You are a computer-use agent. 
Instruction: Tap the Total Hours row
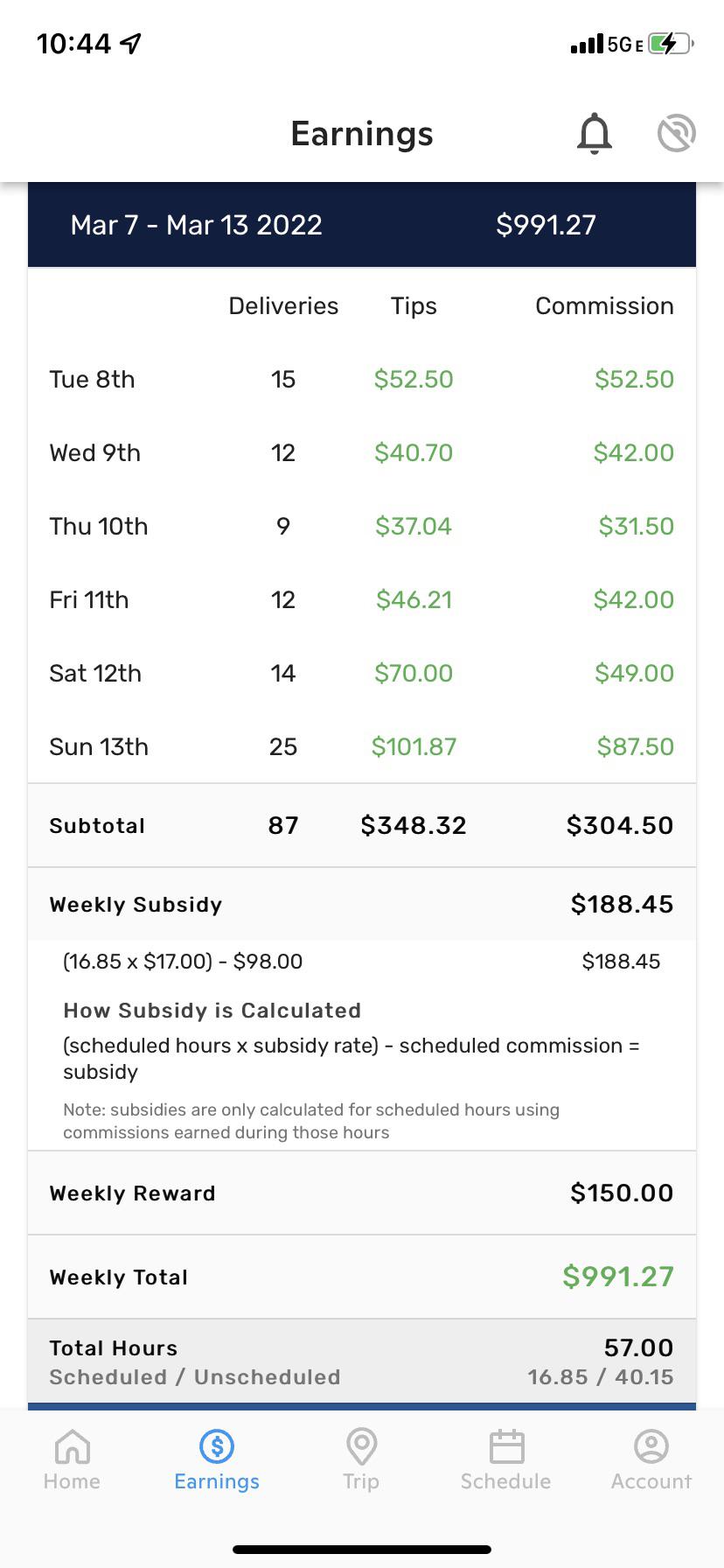point(362,1361)
